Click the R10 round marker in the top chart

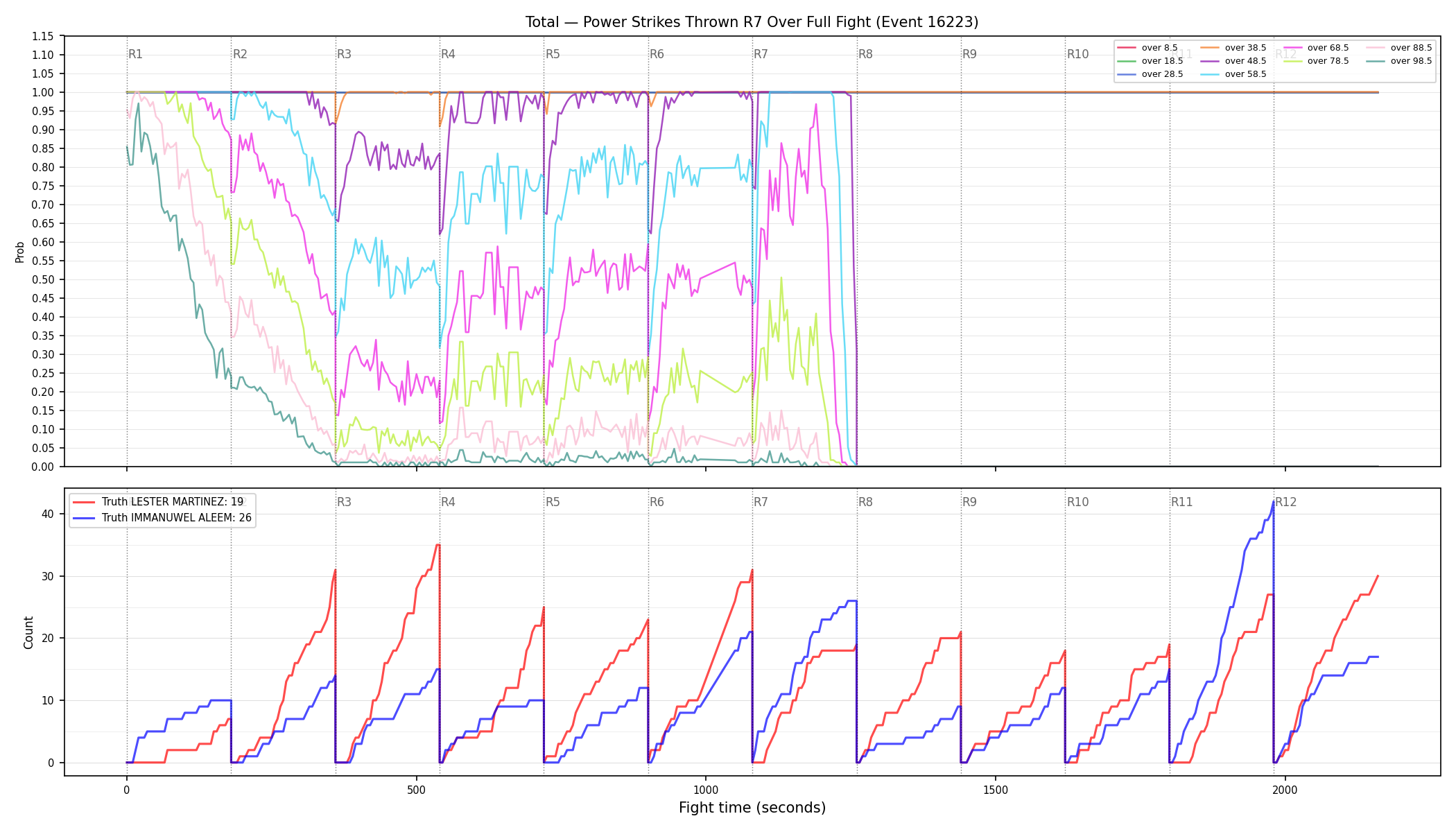click(1077, 54)
